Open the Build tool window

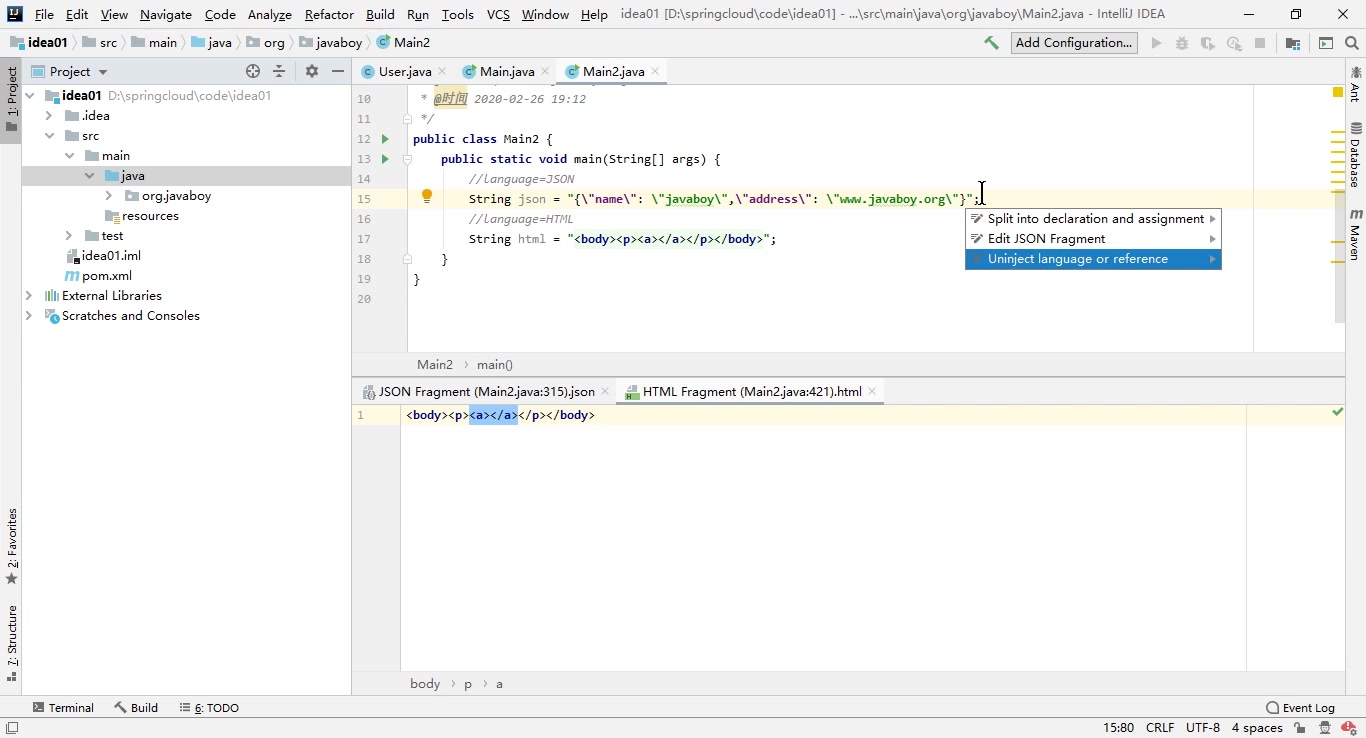(136, 708)
